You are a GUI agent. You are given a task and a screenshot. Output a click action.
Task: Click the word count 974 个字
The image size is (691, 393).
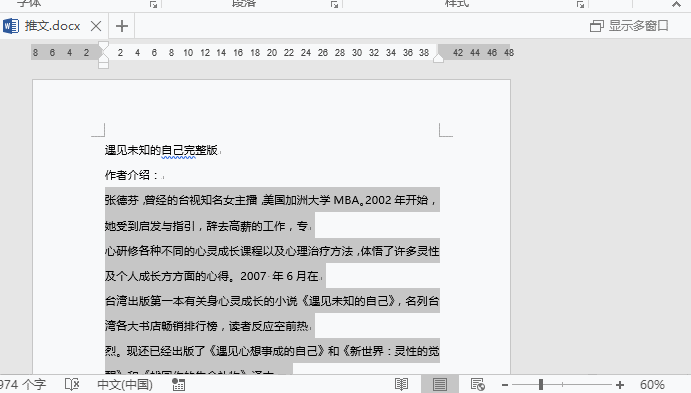tap(22, 385)
